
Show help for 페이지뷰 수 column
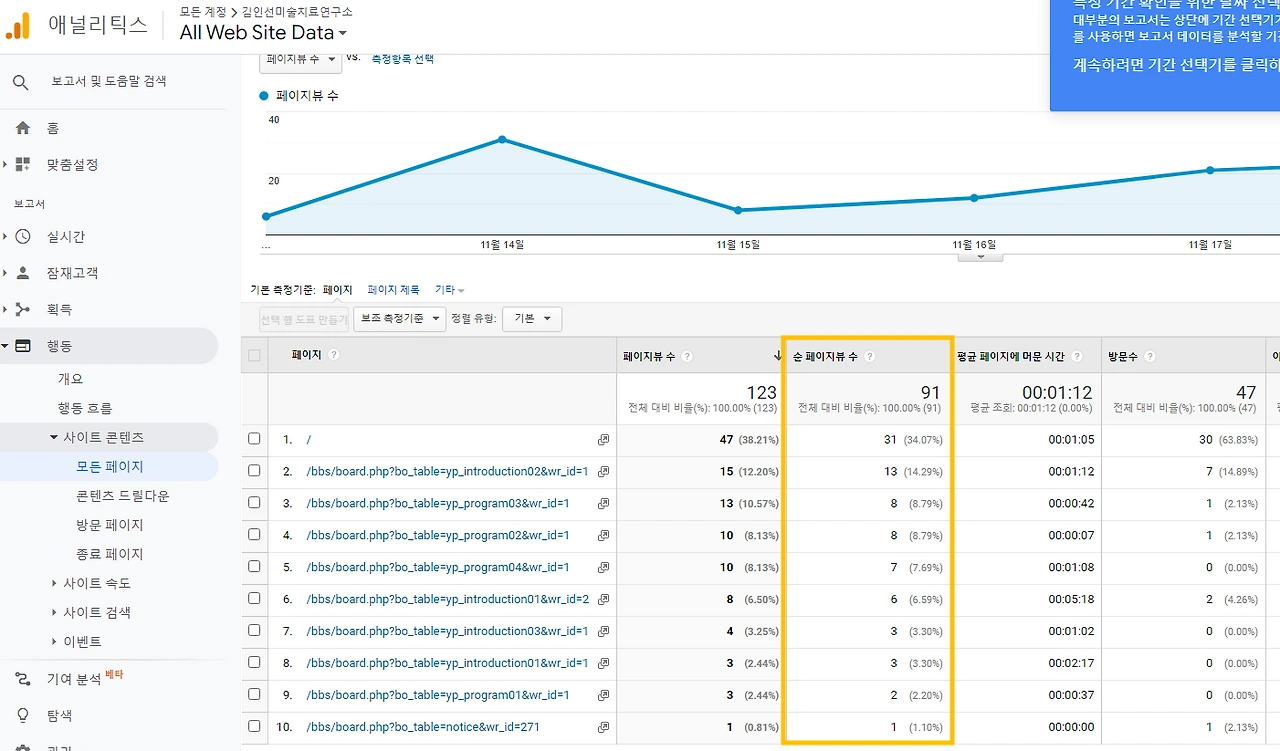687,356
